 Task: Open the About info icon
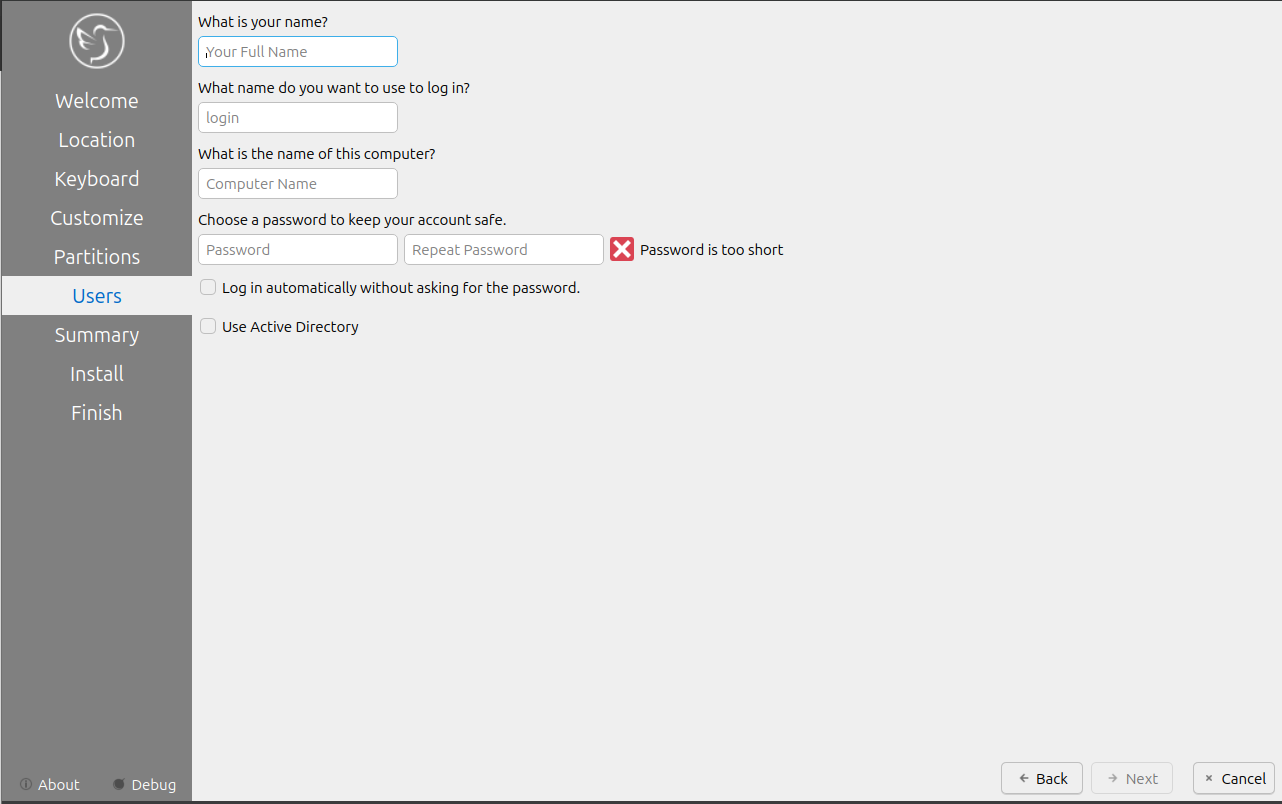[26, 785]
